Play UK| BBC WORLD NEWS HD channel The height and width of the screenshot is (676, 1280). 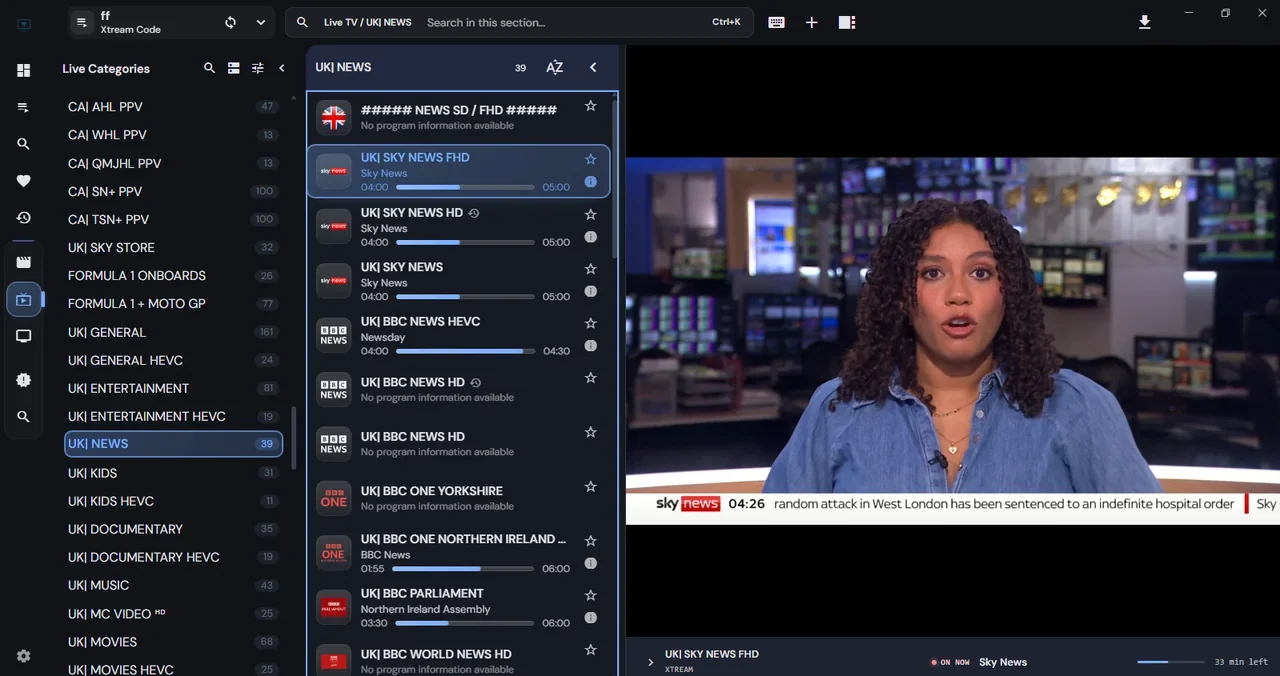(459, 660)
